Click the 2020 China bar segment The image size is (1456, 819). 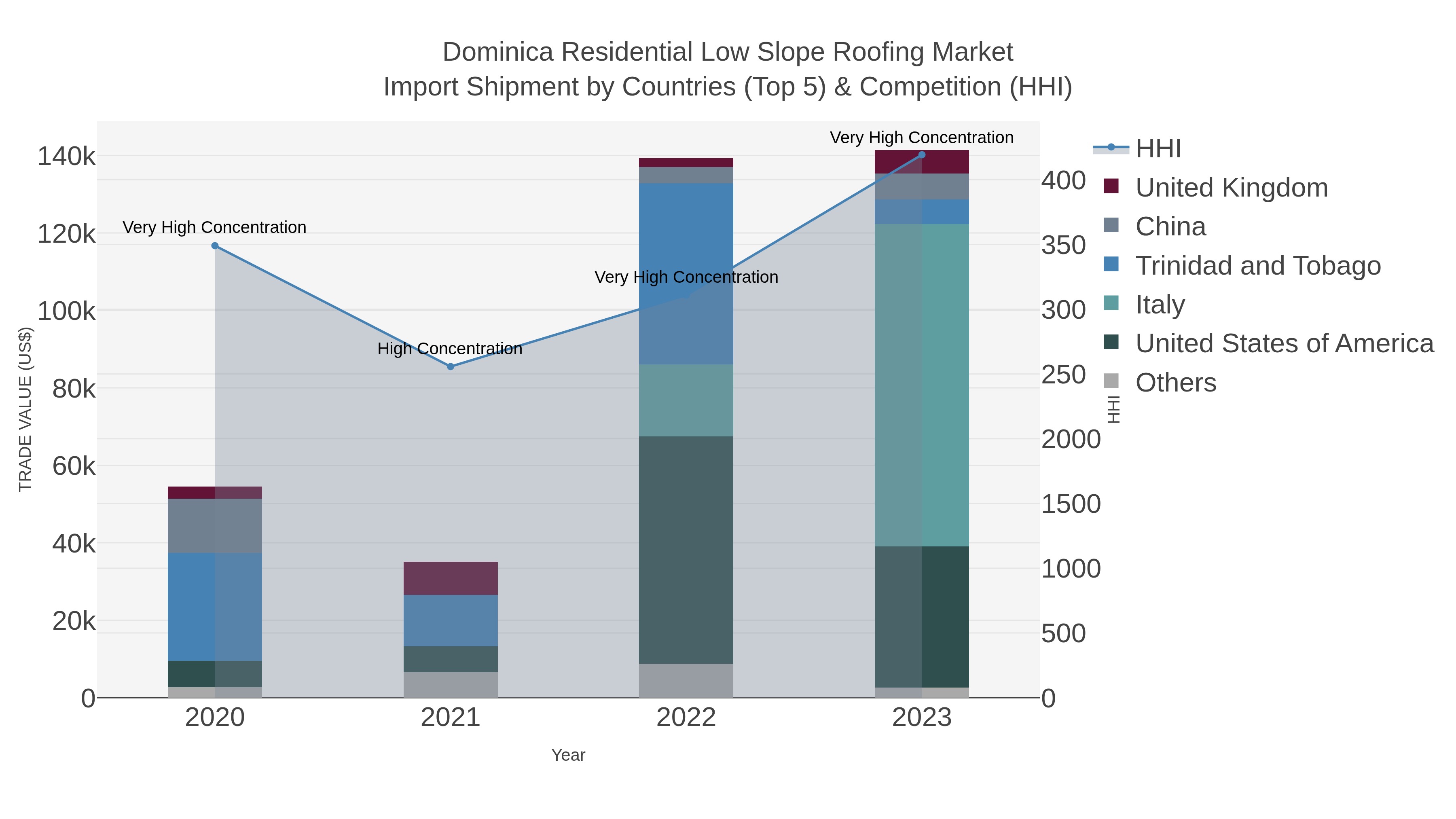[215, 526]
